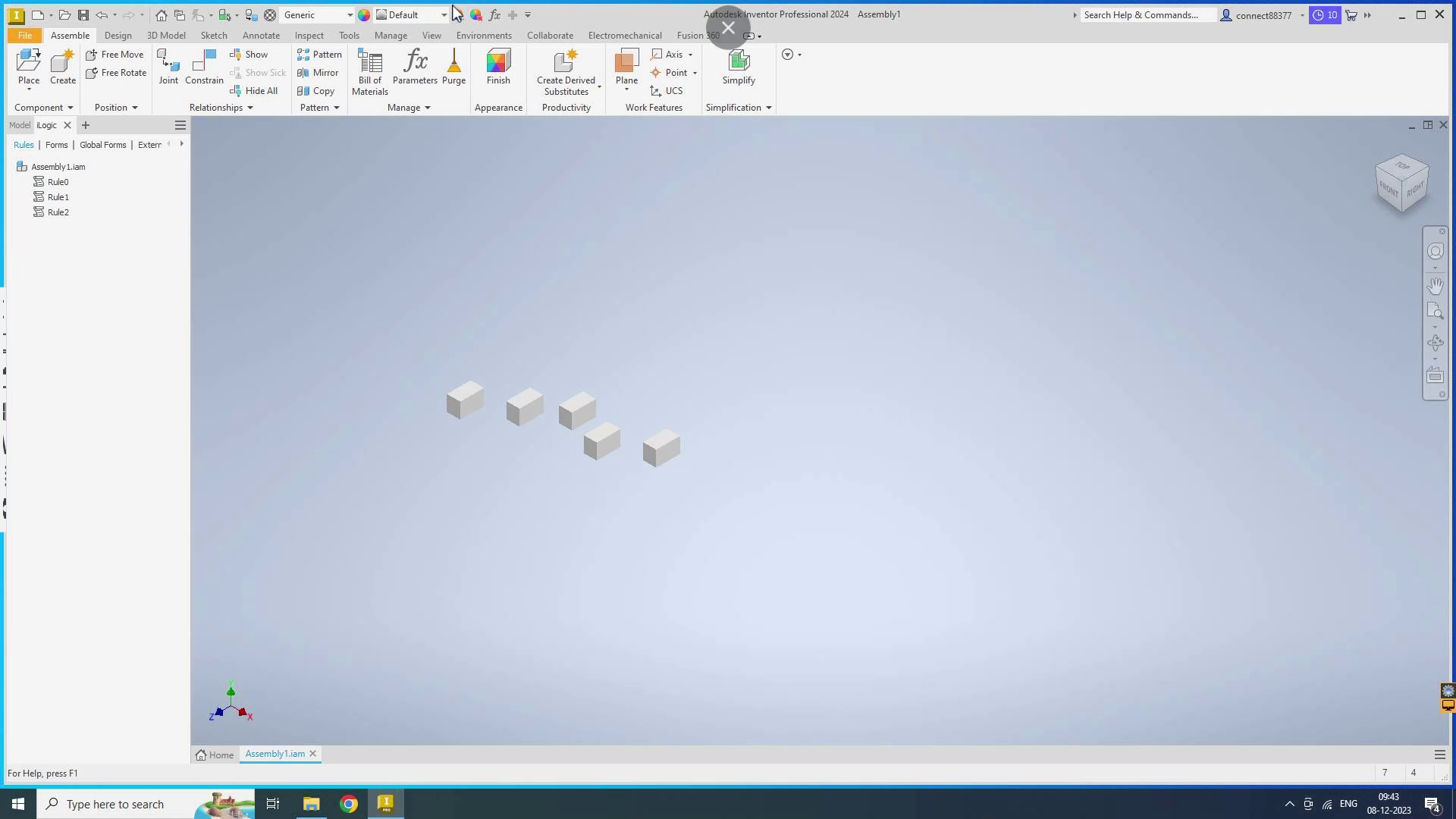Click the Windows taskbar search box
This screenshot has height=819, width=1456.
click(x=114, y=804)
